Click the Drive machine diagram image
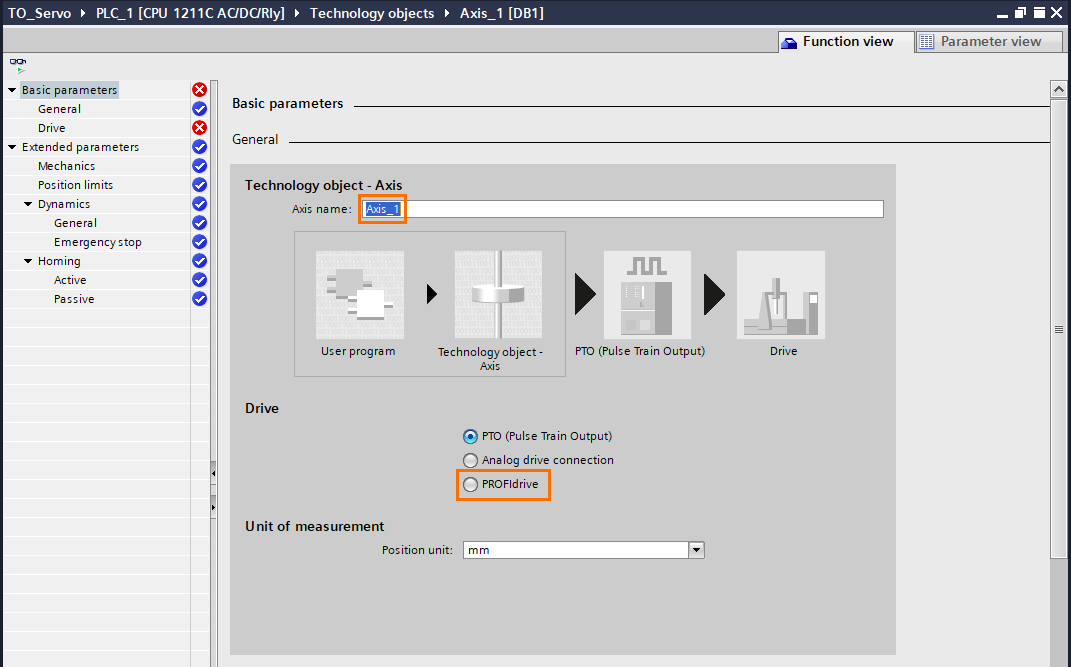Image resolution: width=1071 pixels, height=667 pixels. click(781, 295)
